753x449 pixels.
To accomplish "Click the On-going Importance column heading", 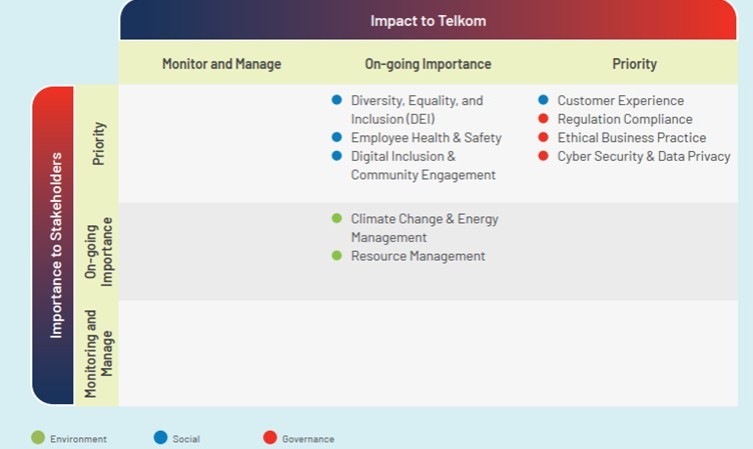I will pos(428,64).
